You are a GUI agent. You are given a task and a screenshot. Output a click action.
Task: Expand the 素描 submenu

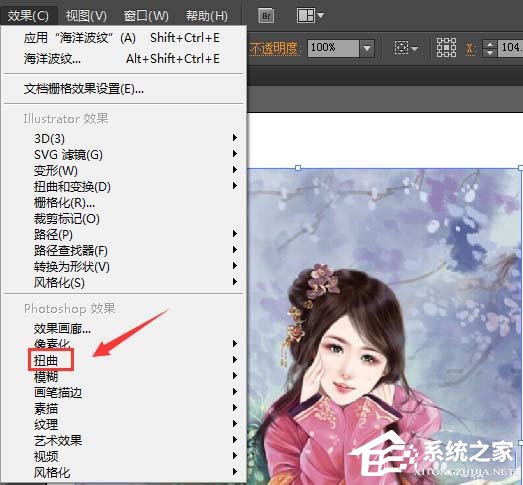tap(122, 408)
